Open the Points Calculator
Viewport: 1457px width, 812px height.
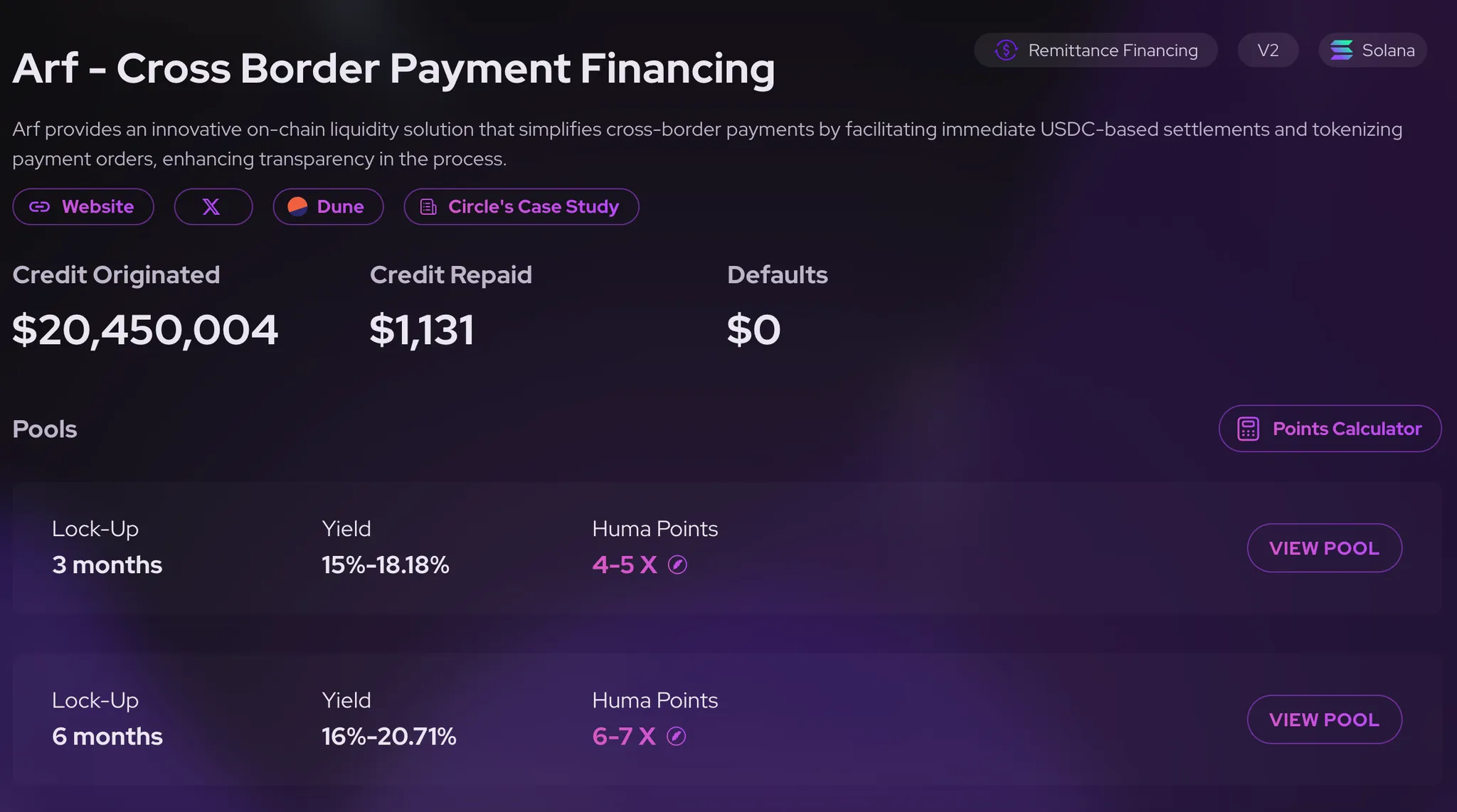[1330, 429]
